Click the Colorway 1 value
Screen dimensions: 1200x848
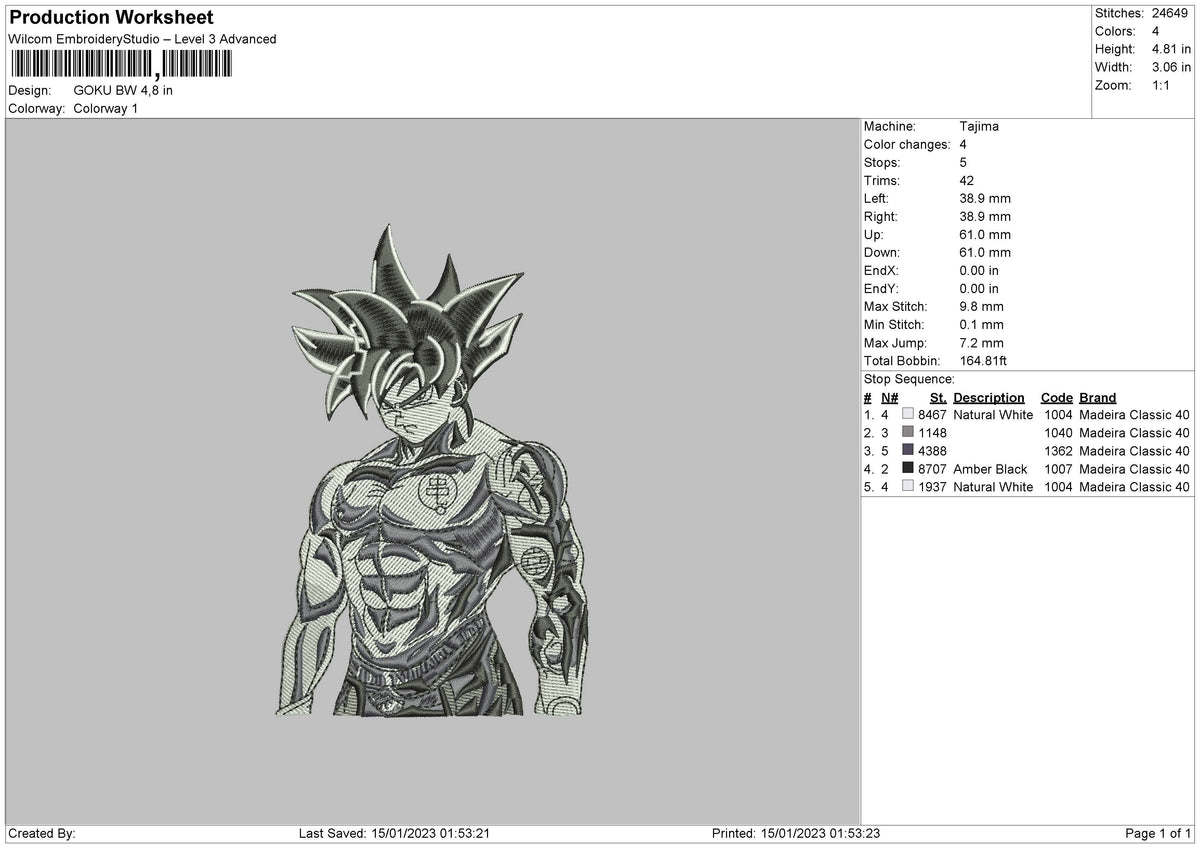106,108
